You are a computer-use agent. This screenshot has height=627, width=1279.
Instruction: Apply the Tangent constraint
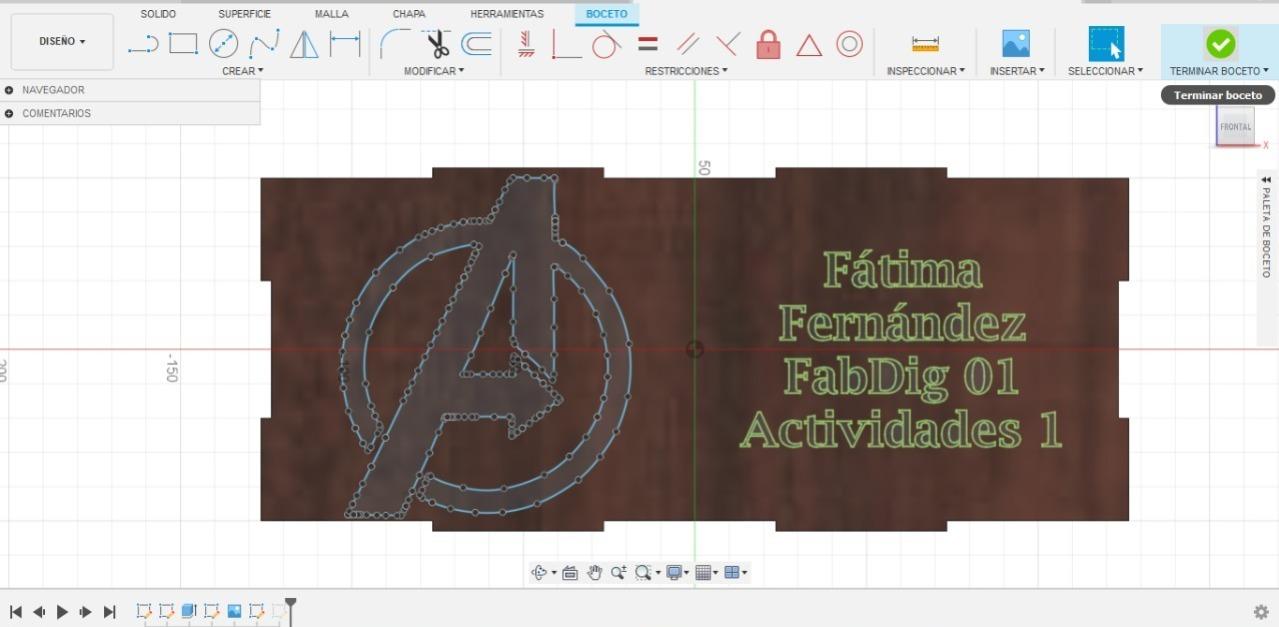[607, 44]
